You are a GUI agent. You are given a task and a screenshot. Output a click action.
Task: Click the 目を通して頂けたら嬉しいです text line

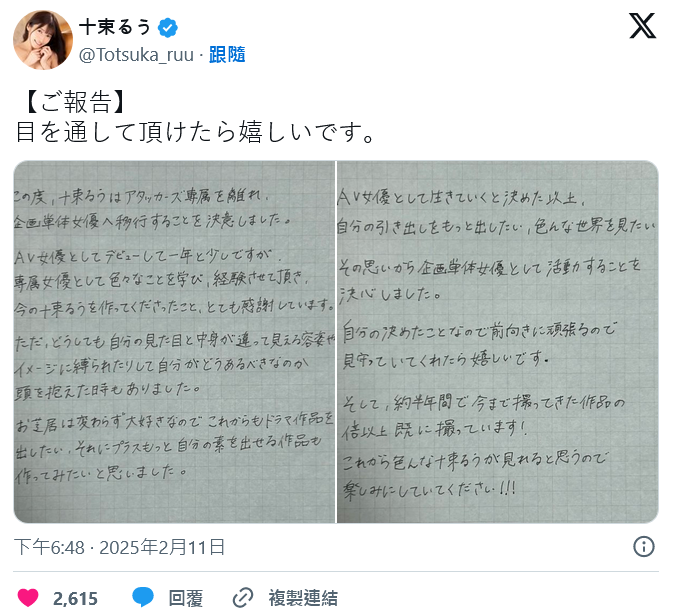point(195,132)
